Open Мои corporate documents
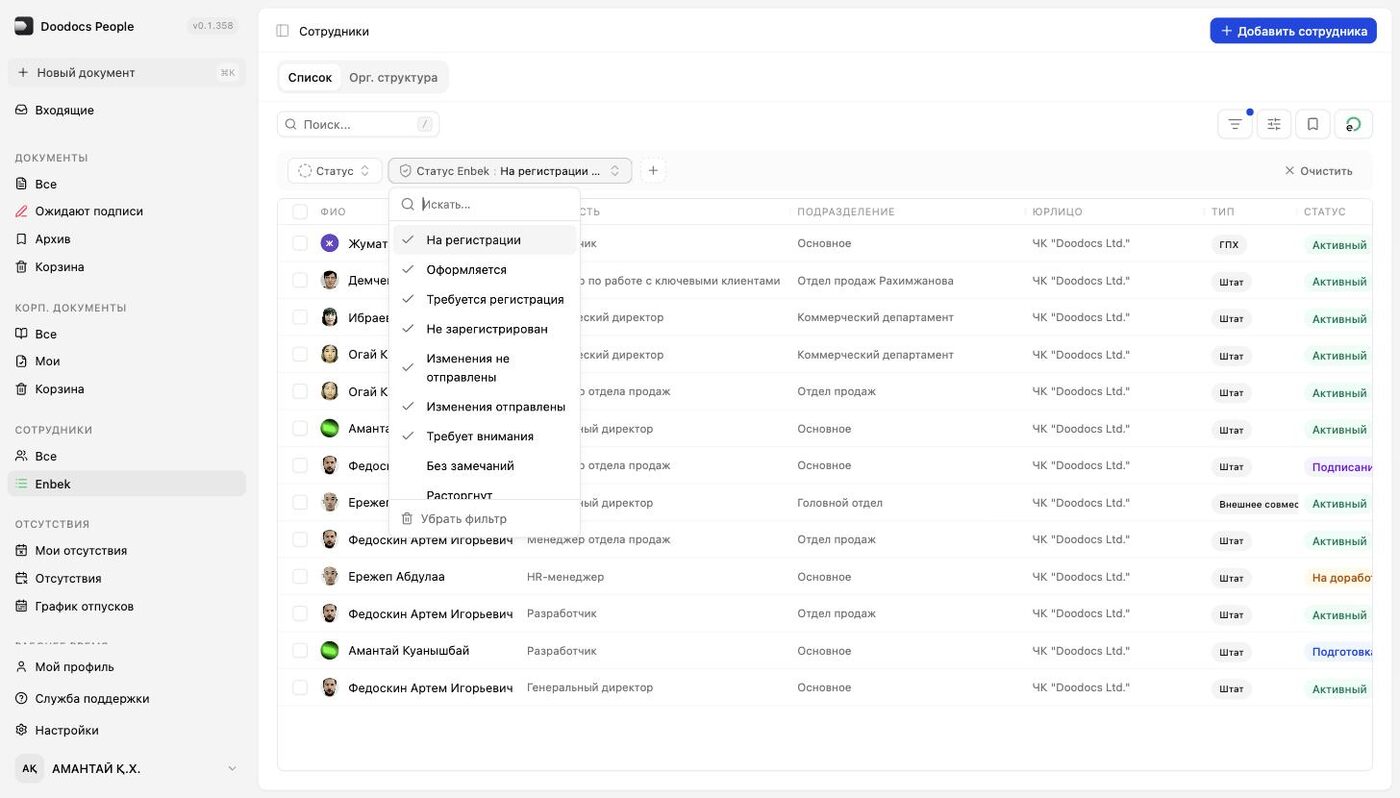Screen dimensions: 1400x798 coord(126,361)
